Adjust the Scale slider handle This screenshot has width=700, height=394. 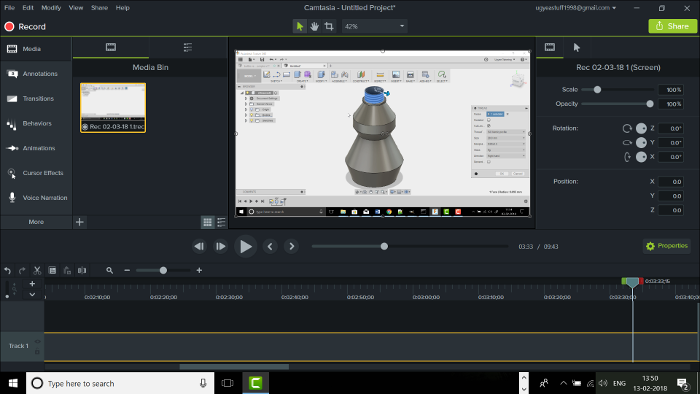pyautogui.click(x=597, y=90)
